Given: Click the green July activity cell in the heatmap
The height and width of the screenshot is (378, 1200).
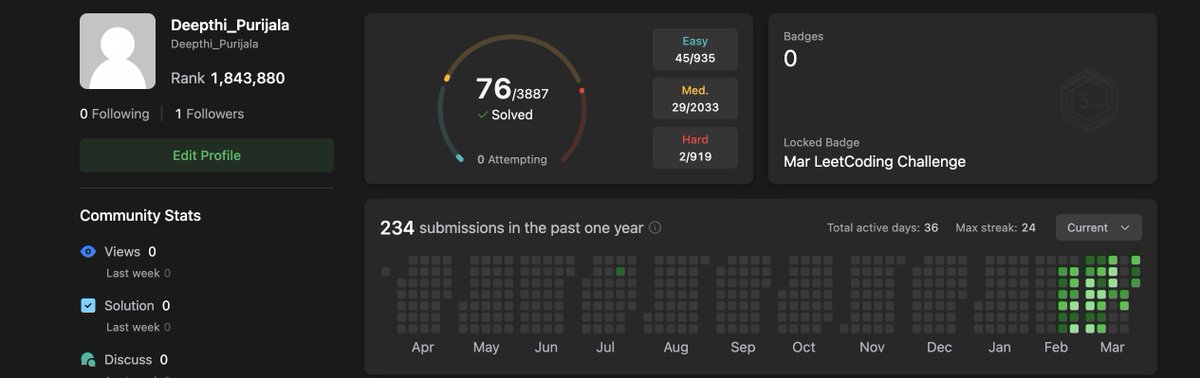Looking at the screenshot, I should 621,271.
